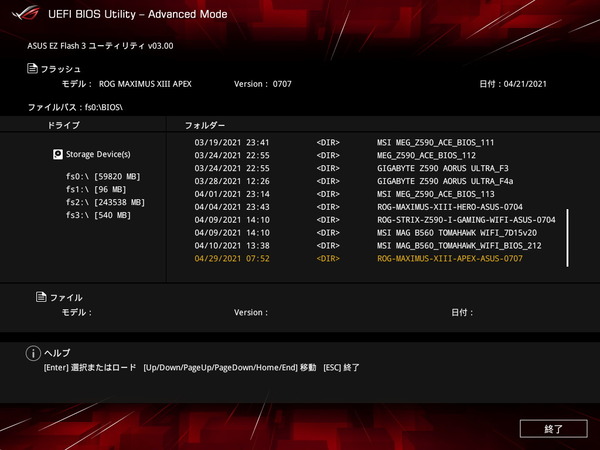Viewport: 600px width, 450px height.
Task: Click the ASUS EZ Flash 3 utility title
Action: (x=100, y=46)
